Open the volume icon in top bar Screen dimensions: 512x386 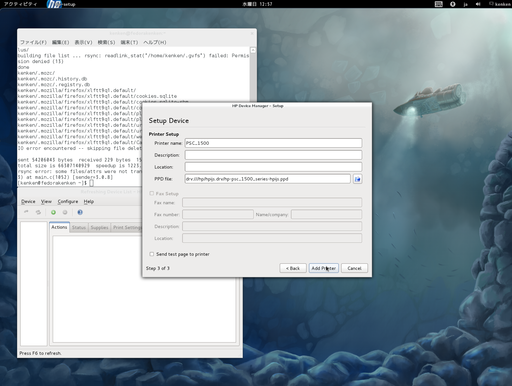tap(478, 4)
